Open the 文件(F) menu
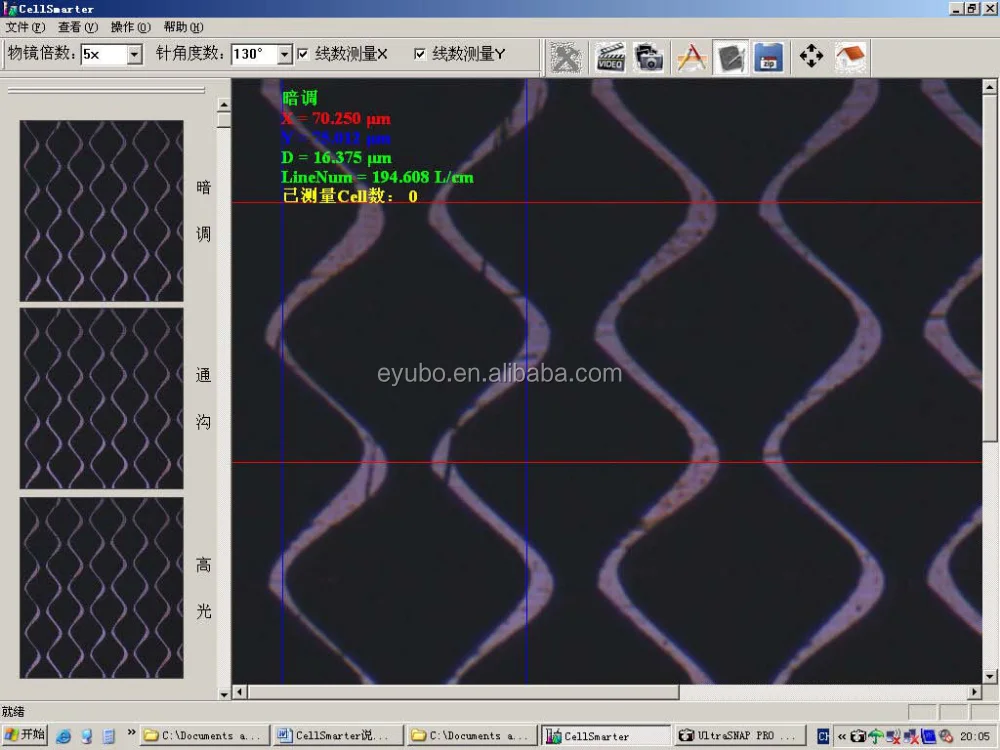This screenshot has height=750, width=1000. [x=25, y=27]
